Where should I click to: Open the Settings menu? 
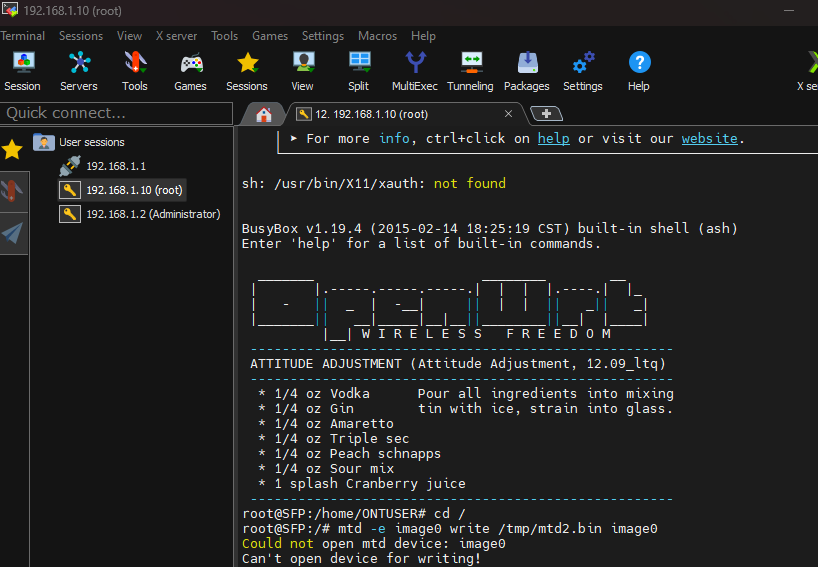click(323, 36)
